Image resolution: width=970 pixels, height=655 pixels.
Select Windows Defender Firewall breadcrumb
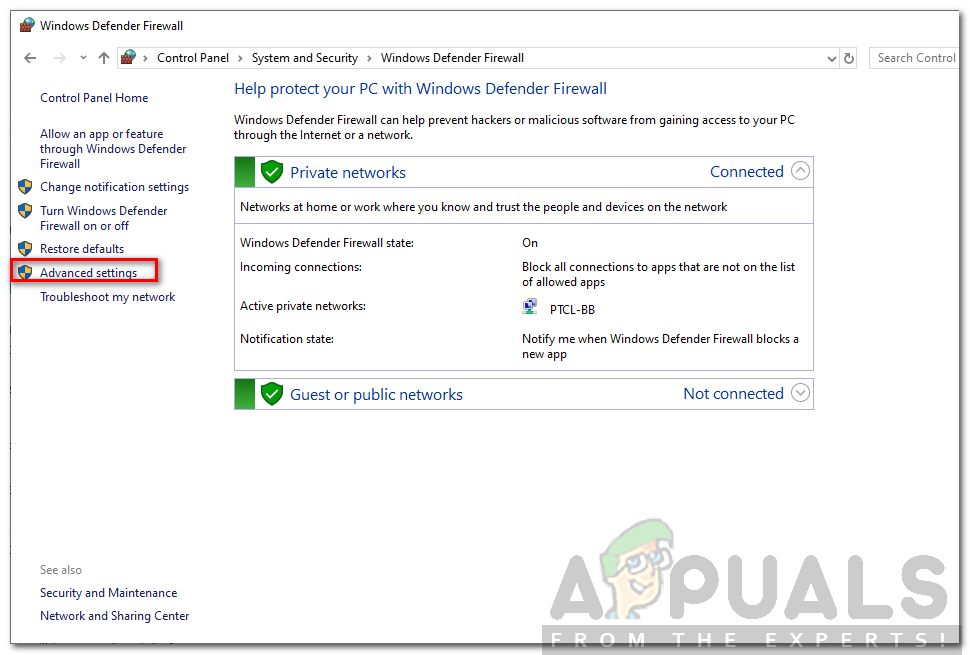tap(452, 58)
